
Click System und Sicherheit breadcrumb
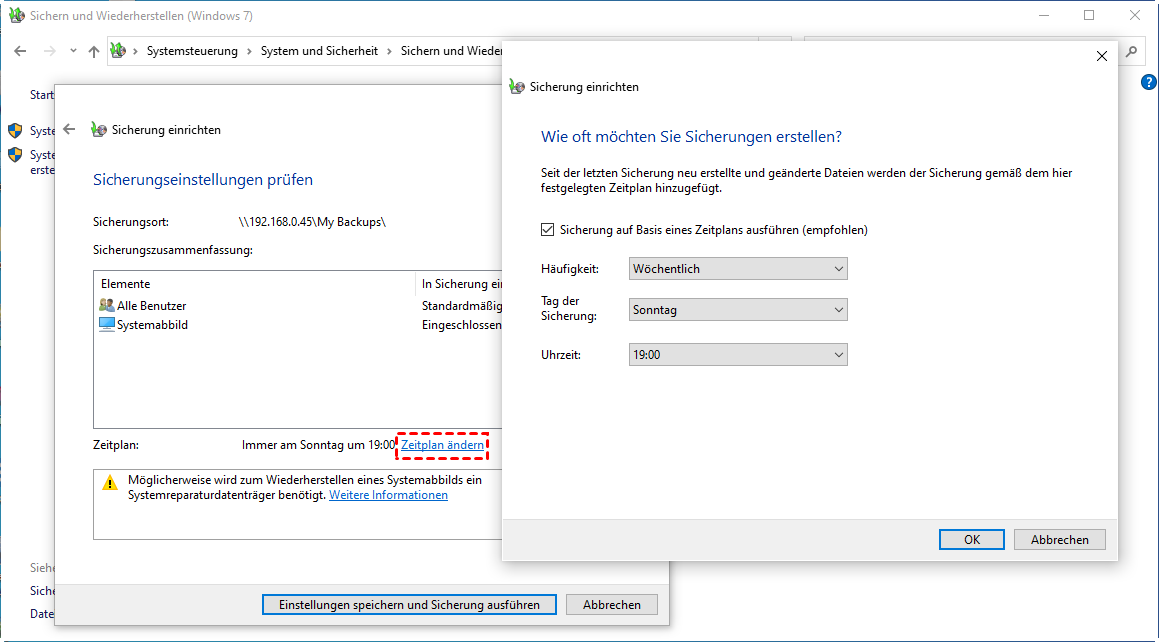click(x=319, y=51)
